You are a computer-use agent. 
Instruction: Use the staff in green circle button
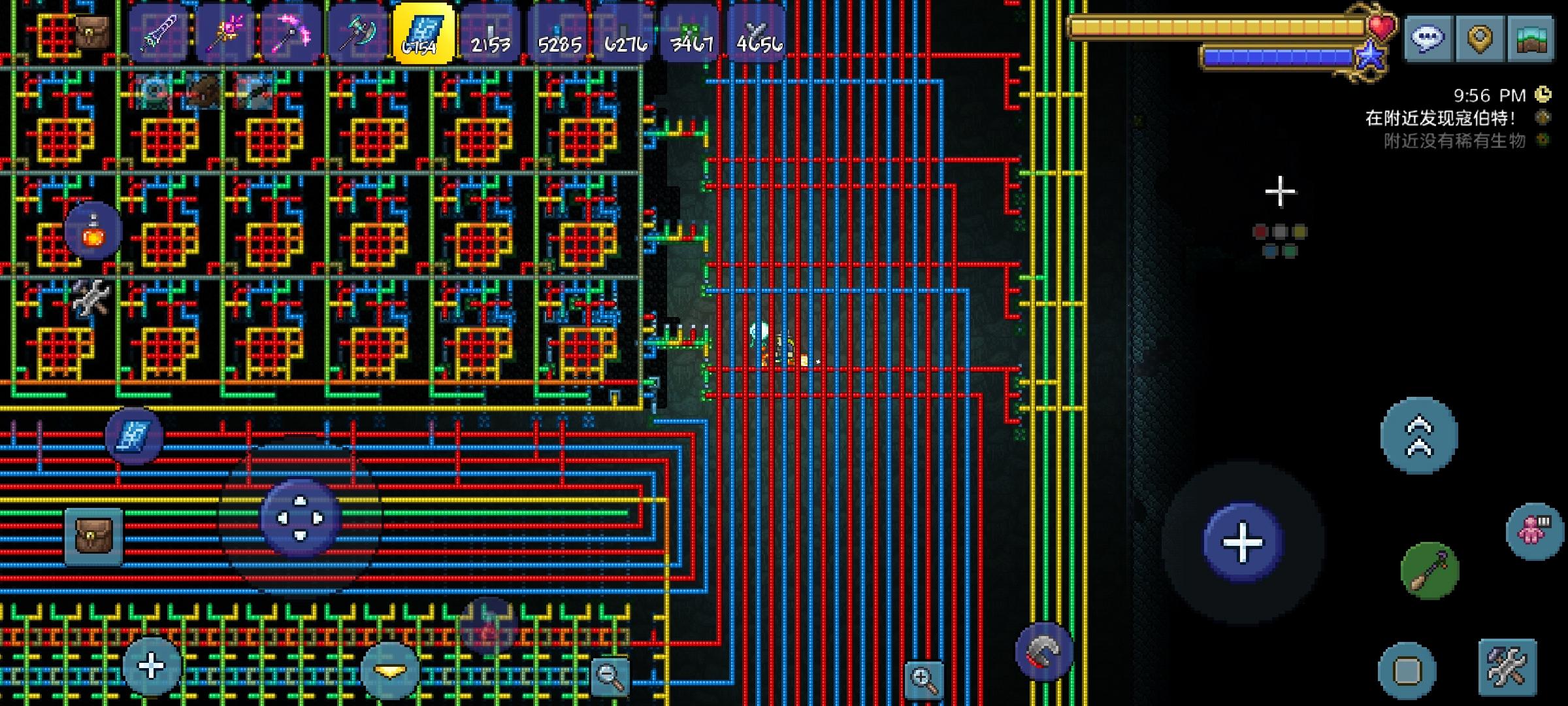point(1430,571)
